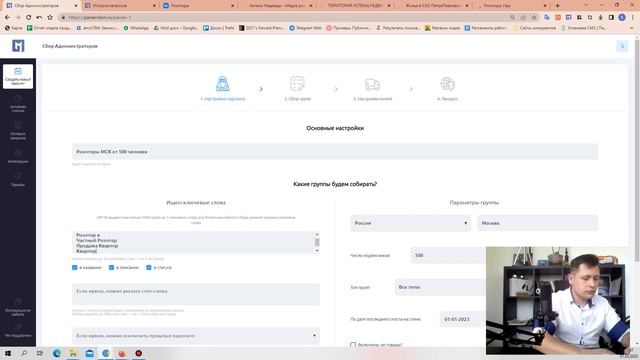Select step 1 'Настройки парсинга' icon
640x360 pixels.
(x=222, y=84)
